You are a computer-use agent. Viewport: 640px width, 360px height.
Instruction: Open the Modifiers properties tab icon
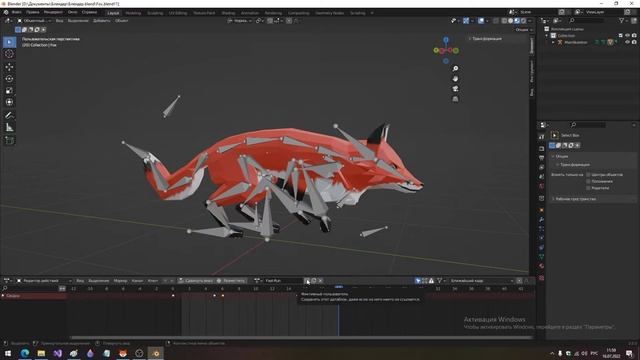point(542,220)
